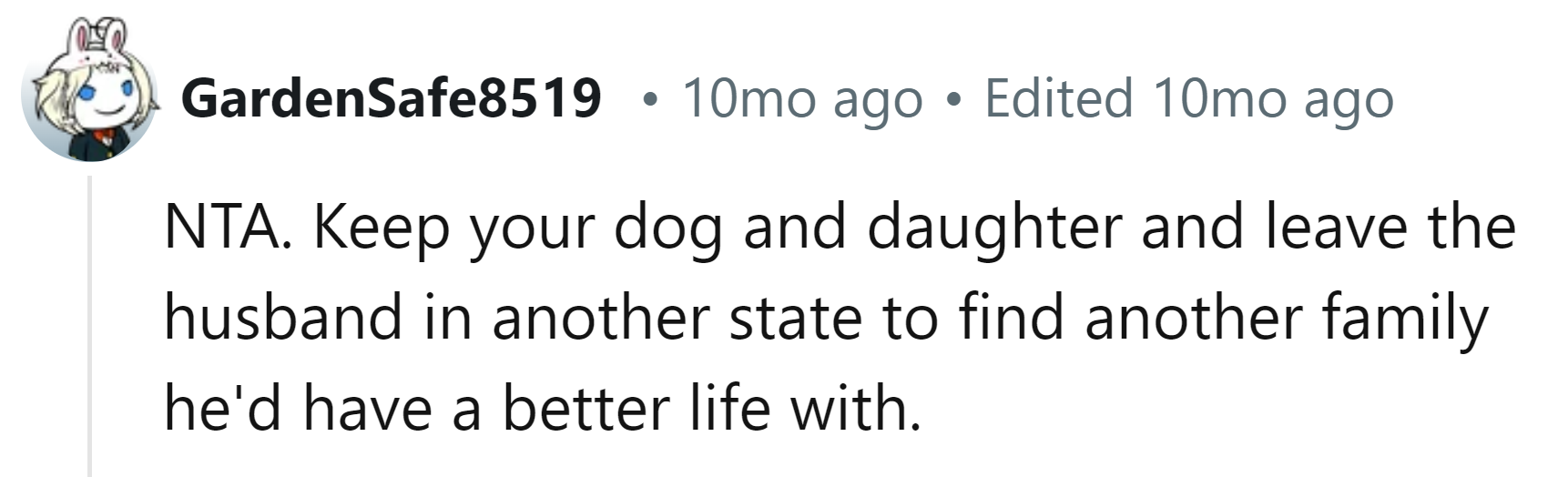Click the word "Keep" in the comment

point(382,228)
